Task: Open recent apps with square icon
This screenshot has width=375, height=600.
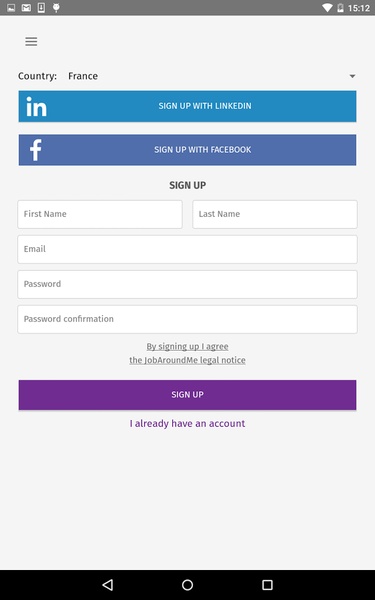Action: point(267,584)
